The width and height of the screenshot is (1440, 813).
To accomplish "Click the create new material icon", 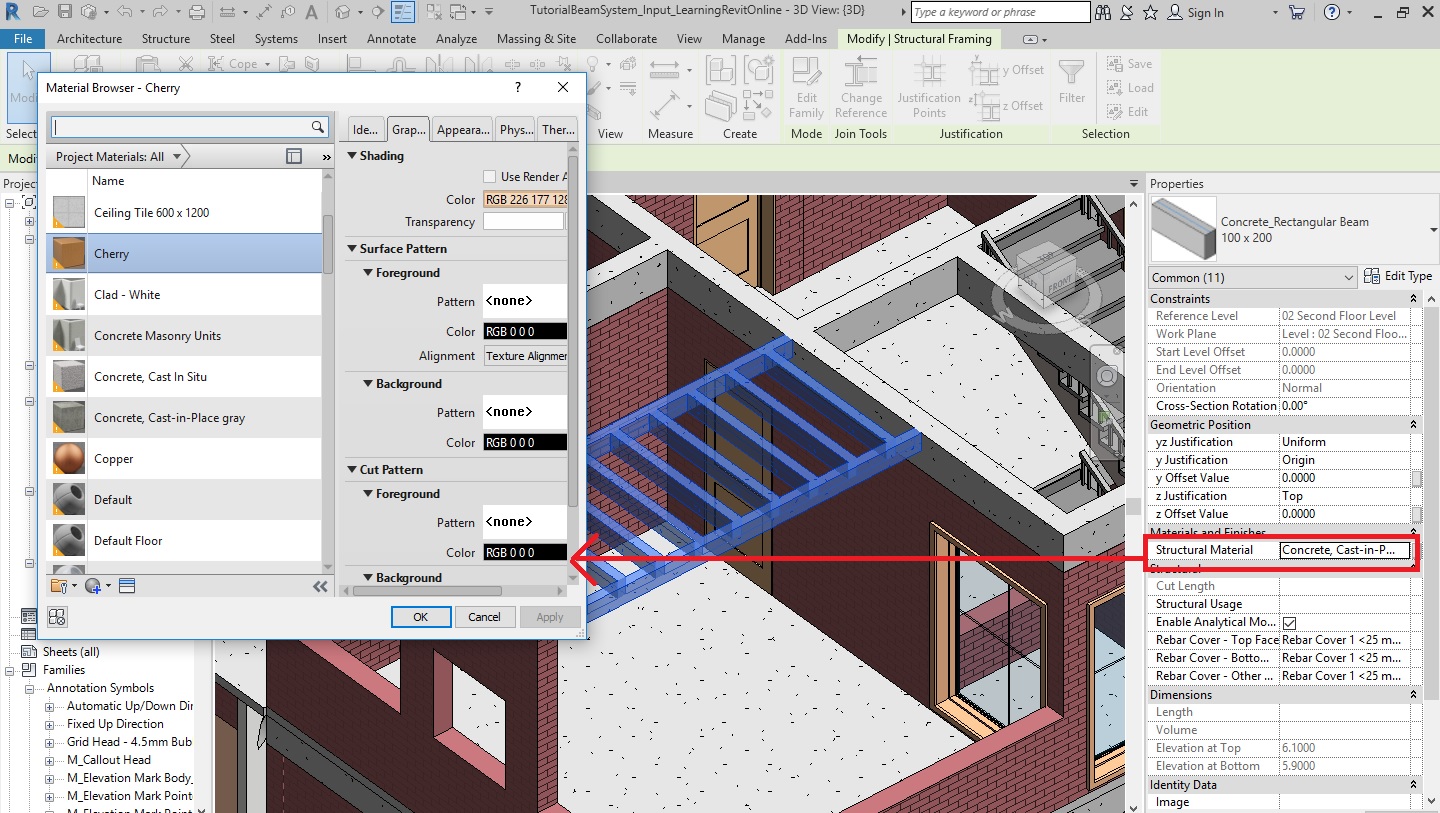I will point(93,586).
